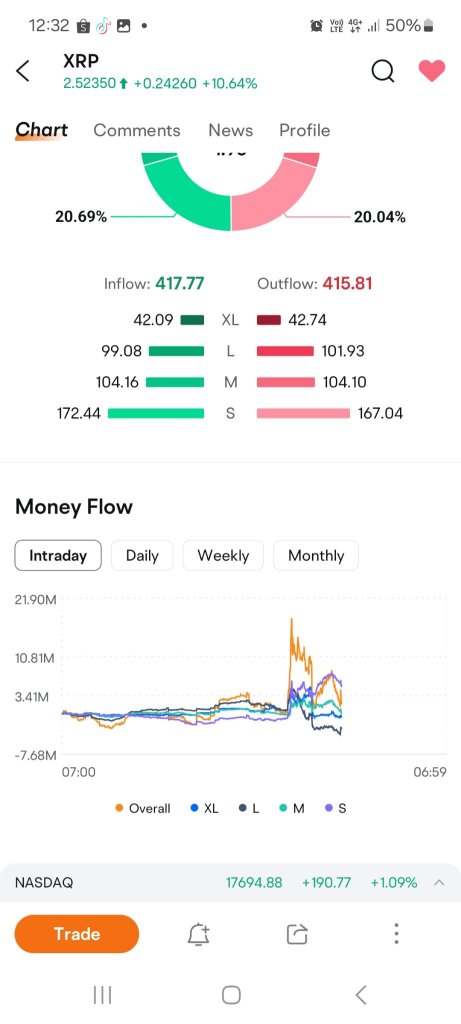Tap the 20.69% inflow percentage label
Viewport: 461px width, 1024px height.
81,217
